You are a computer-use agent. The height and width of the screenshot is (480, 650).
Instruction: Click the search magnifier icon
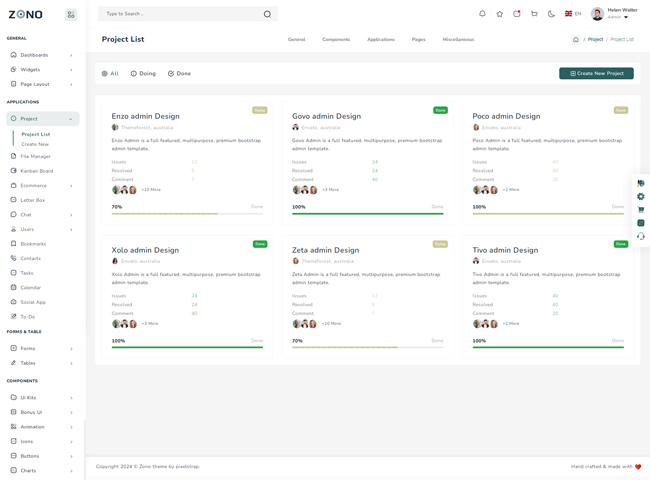(267, 14)
